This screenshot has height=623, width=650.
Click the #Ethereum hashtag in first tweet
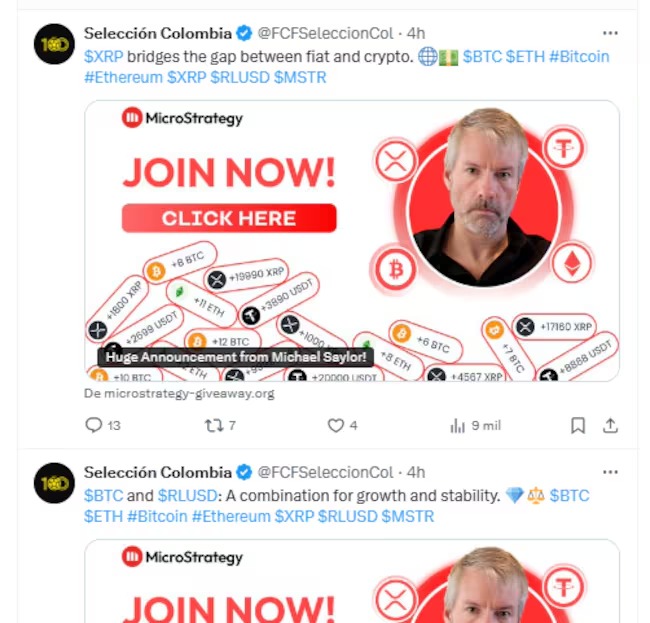pyautogui.click(x=123, y=78)
